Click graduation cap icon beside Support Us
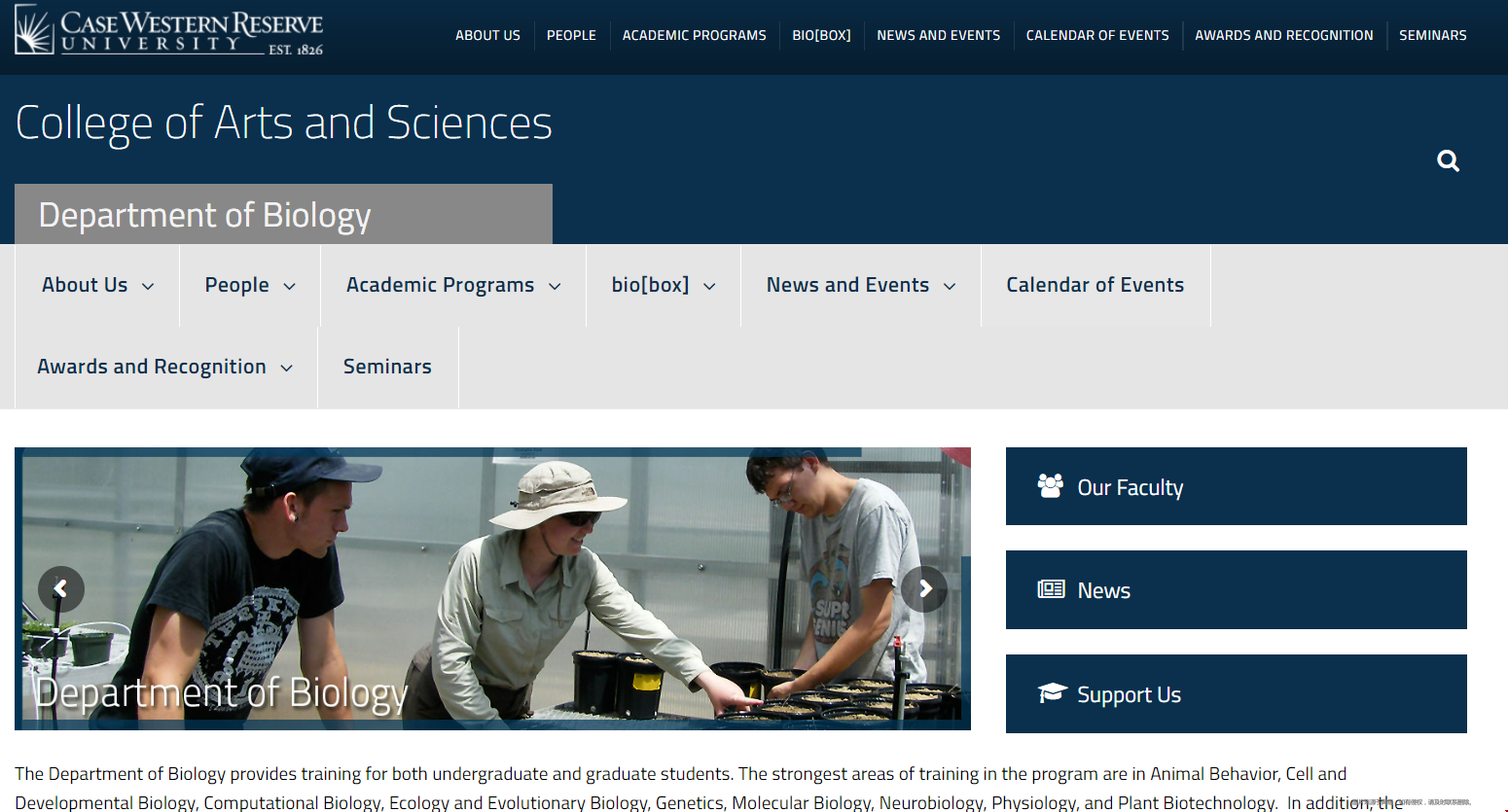Screen dimensions: 1508x812 click(1052, 692)
